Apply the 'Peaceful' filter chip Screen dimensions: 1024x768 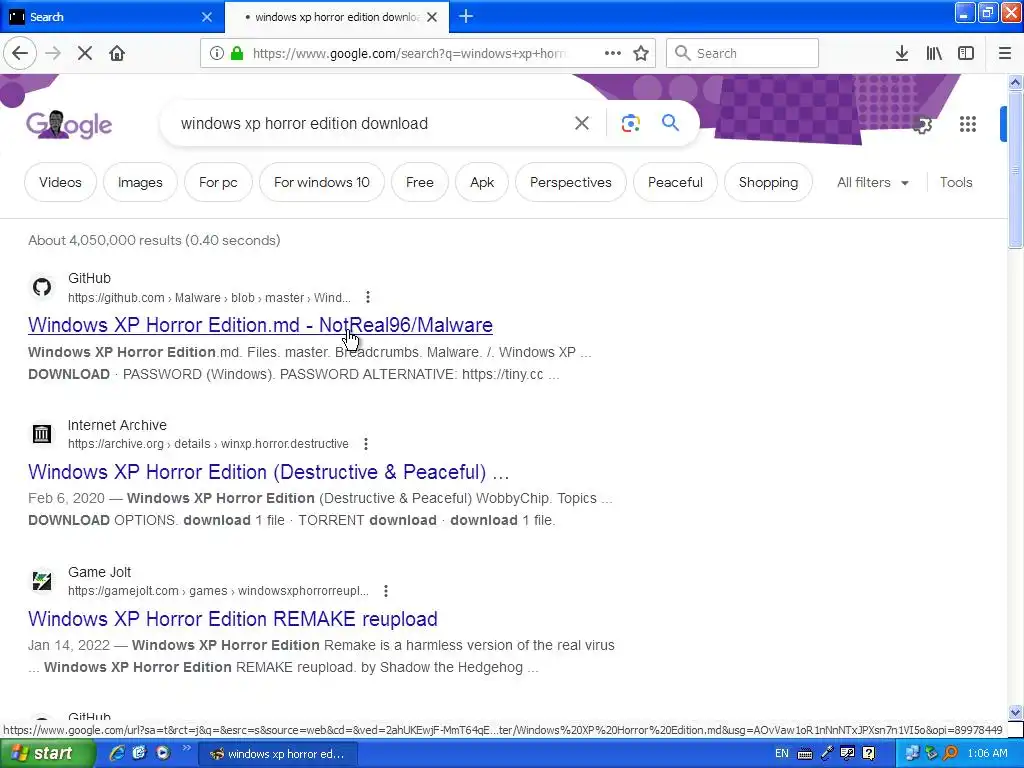675,183
